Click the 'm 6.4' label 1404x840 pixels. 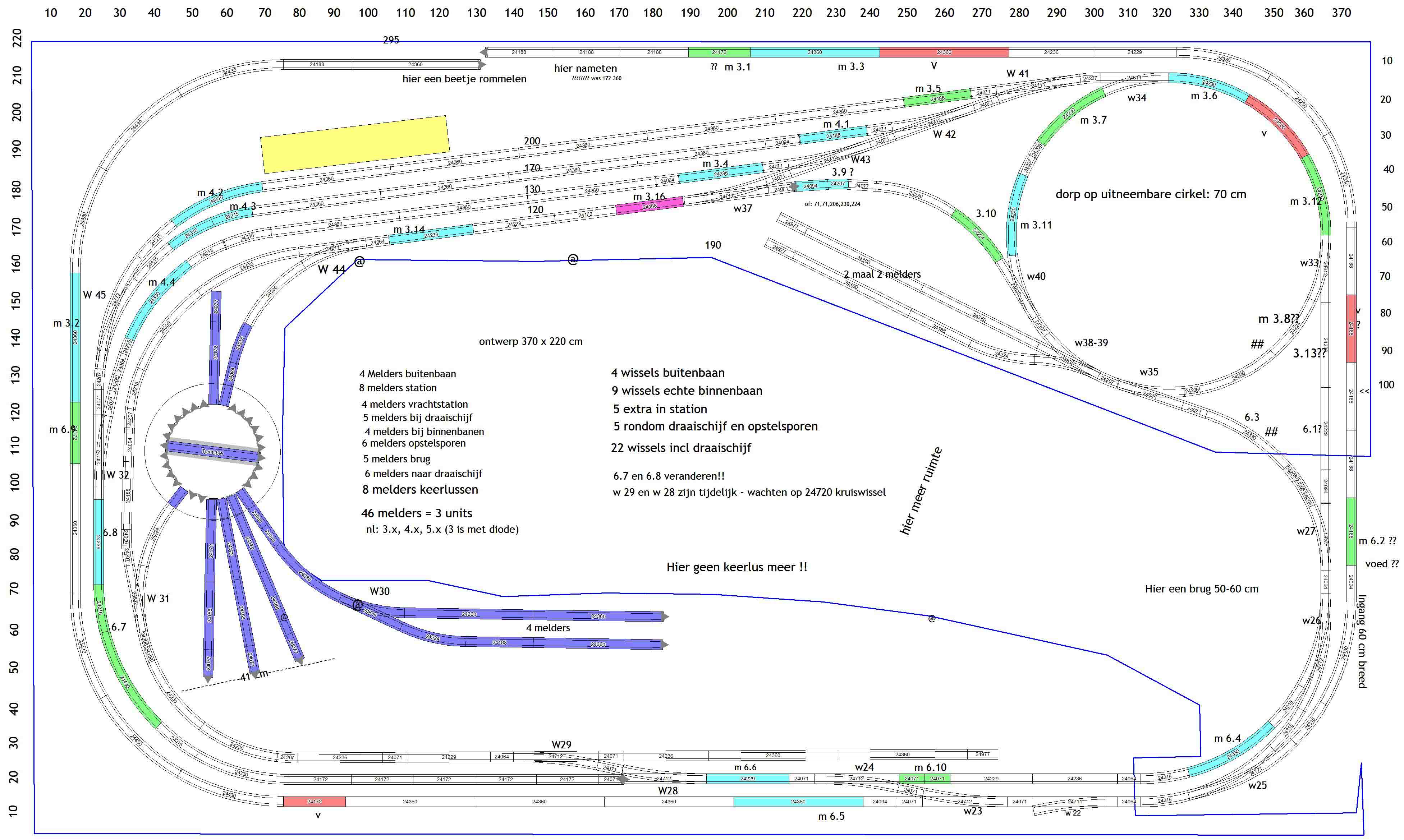[1228, 738]
